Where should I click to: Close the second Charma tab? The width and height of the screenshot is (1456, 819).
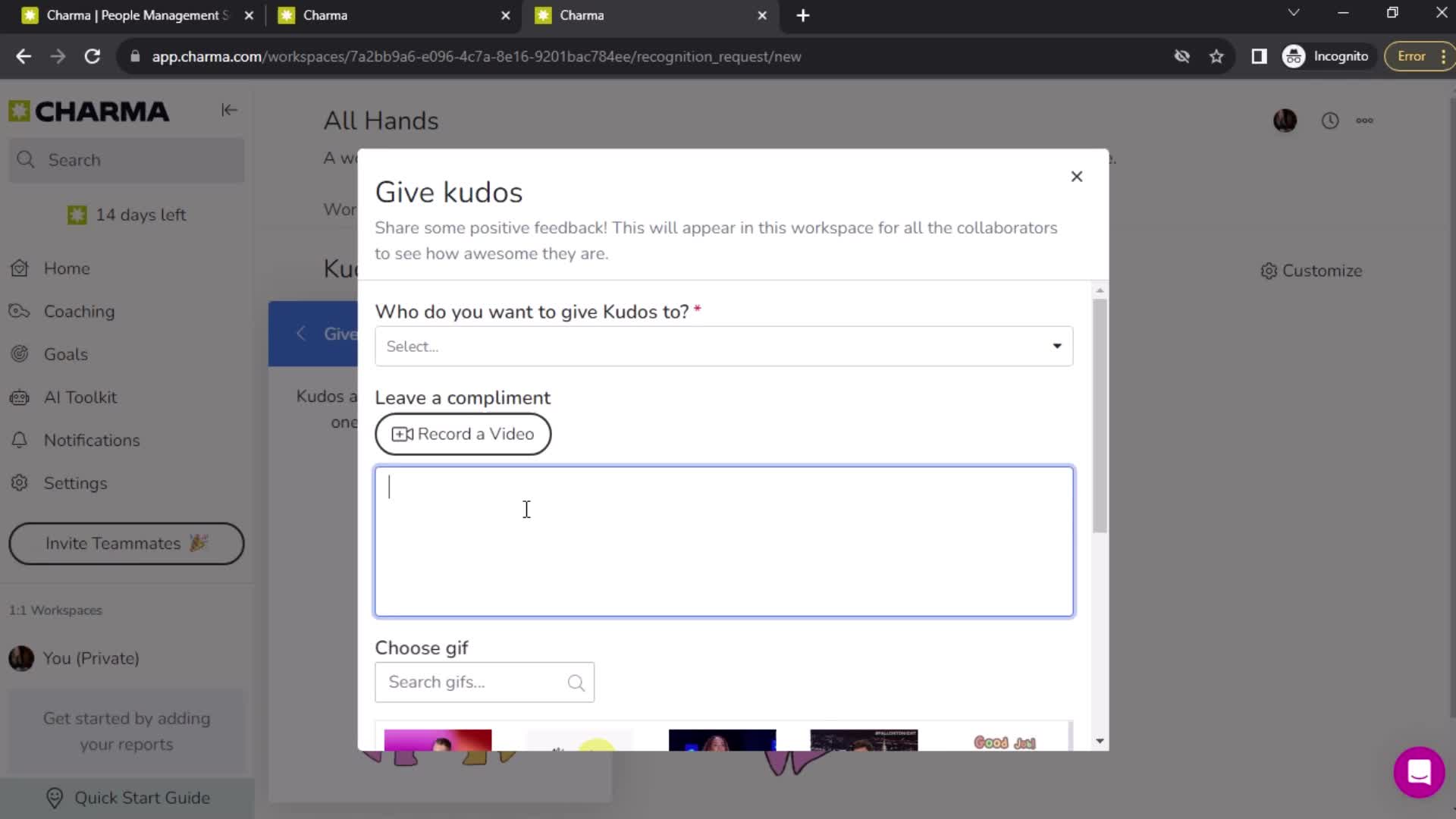[x=506, y=15]
